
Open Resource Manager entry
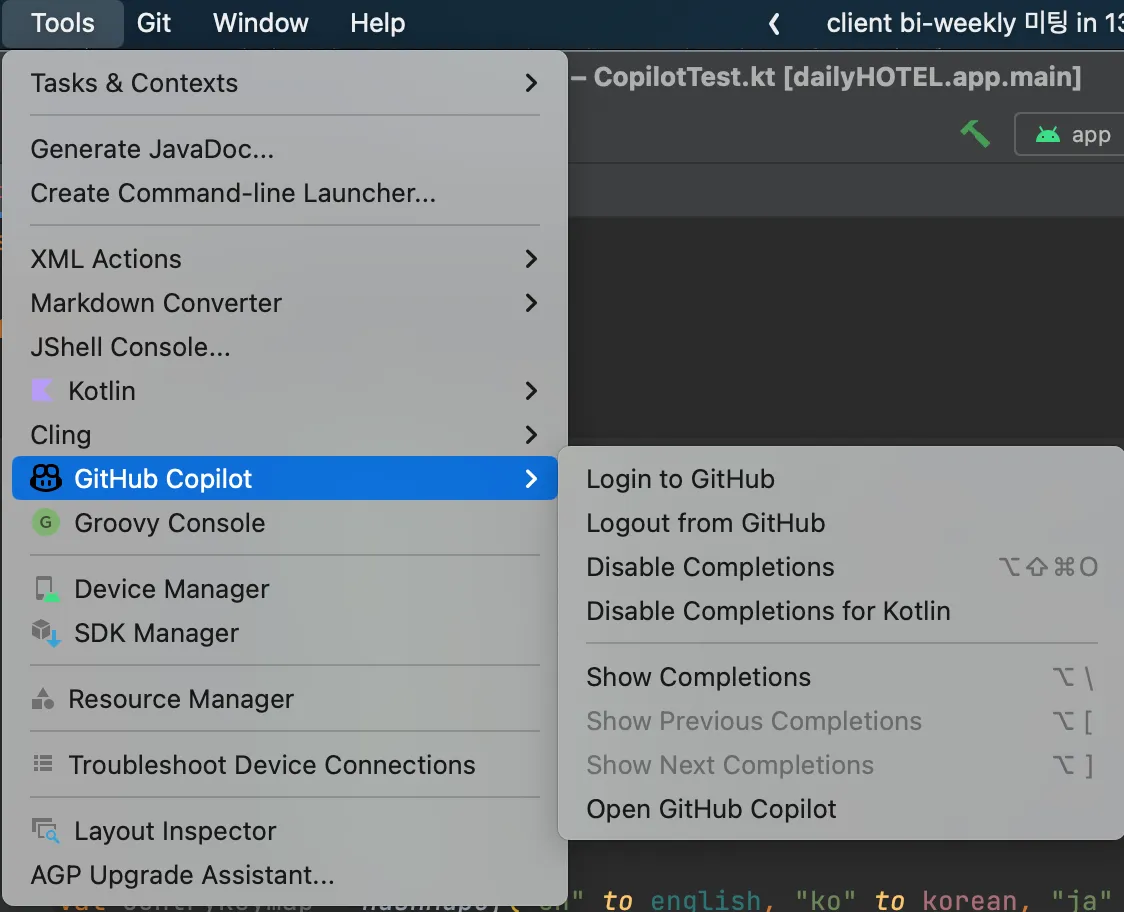click(285, 699)
